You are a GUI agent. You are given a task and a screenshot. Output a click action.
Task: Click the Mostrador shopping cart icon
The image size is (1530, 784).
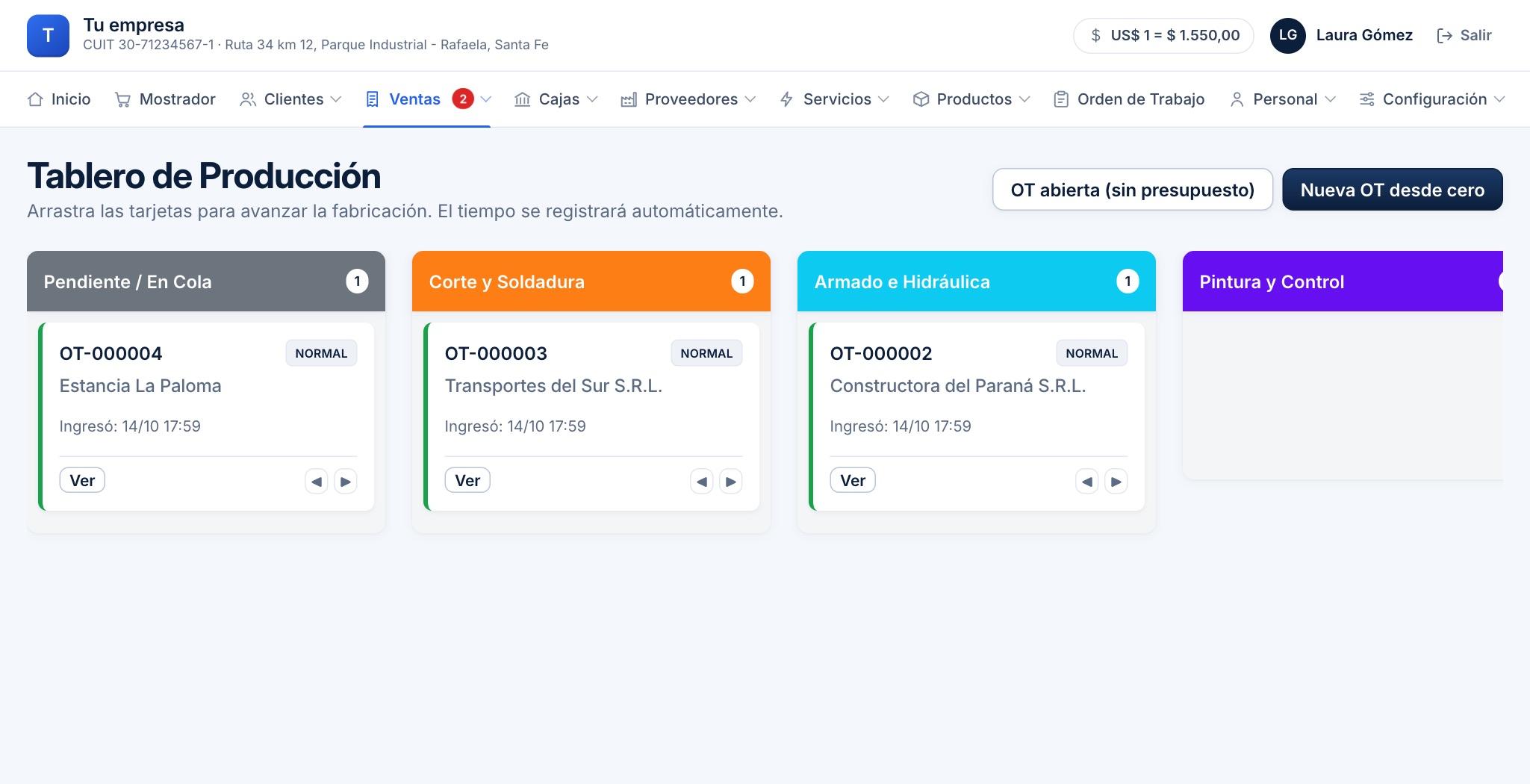pyautogui.click(x=122, y=99)
